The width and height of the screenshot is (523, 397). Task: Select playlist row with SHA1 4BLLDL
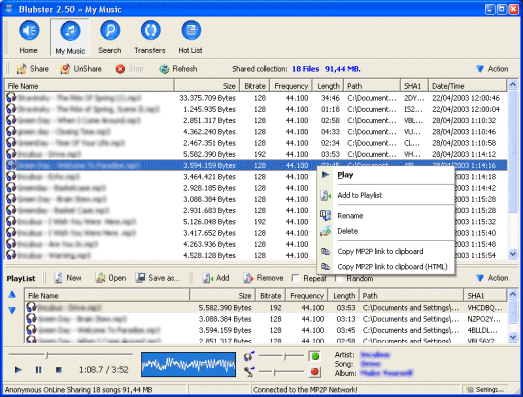266,330
